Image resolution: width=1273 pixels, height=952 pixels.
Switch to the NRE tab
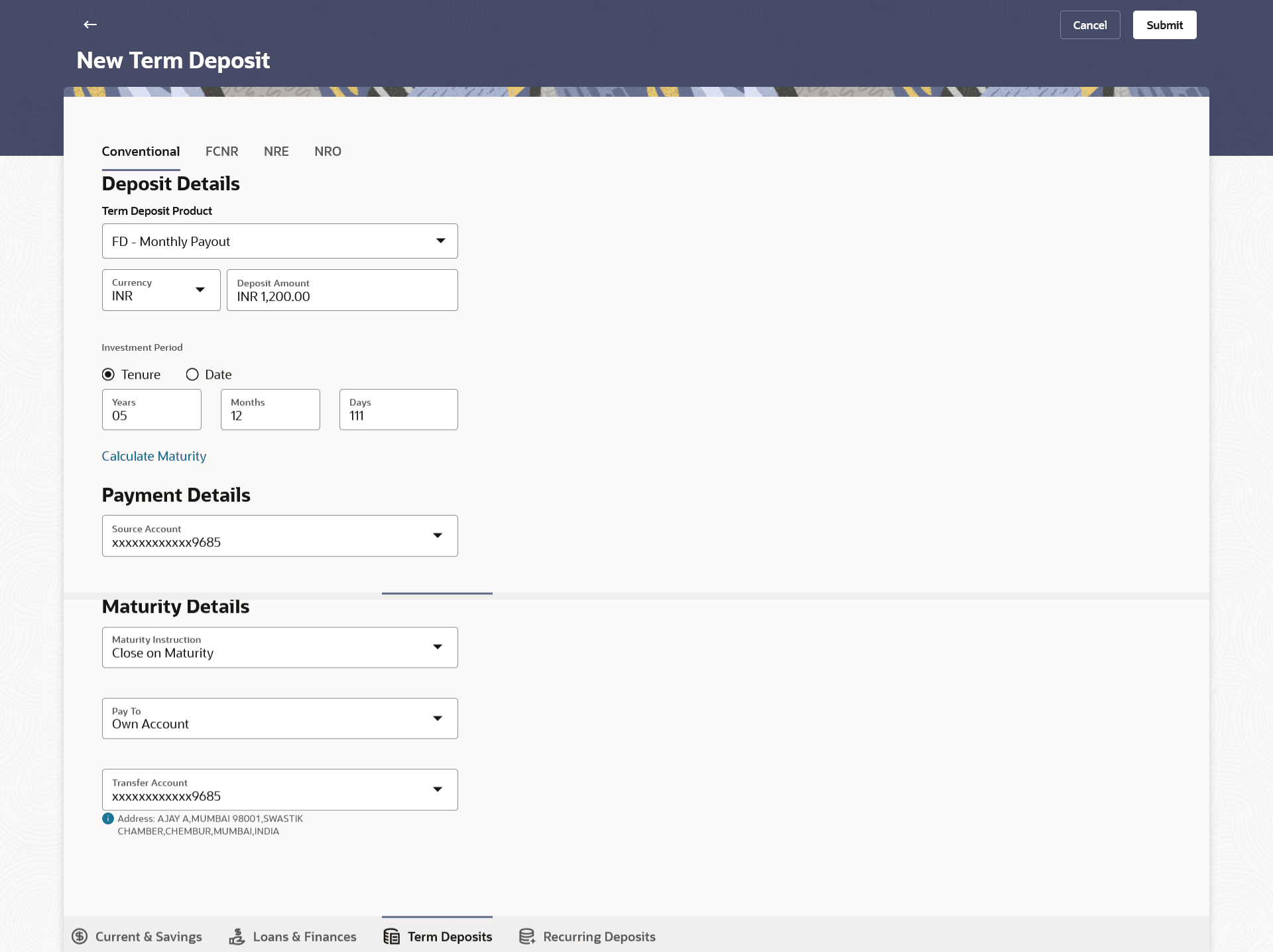276,151
